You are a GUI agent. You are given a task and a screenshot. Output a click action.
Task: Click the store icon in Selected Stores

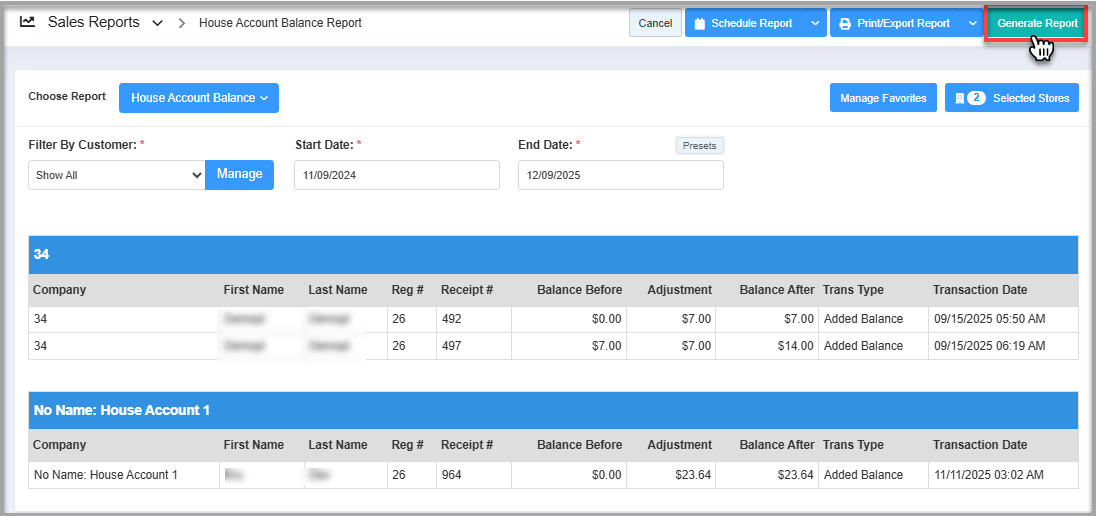[x=959, y=98]
